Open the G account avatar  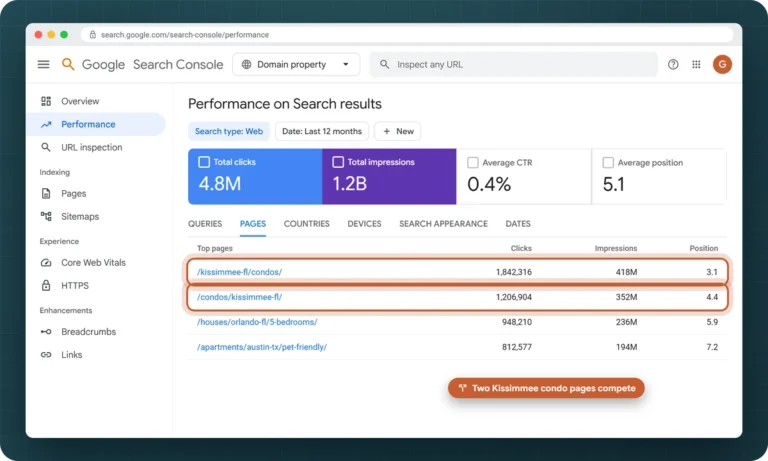click(722, 64)
